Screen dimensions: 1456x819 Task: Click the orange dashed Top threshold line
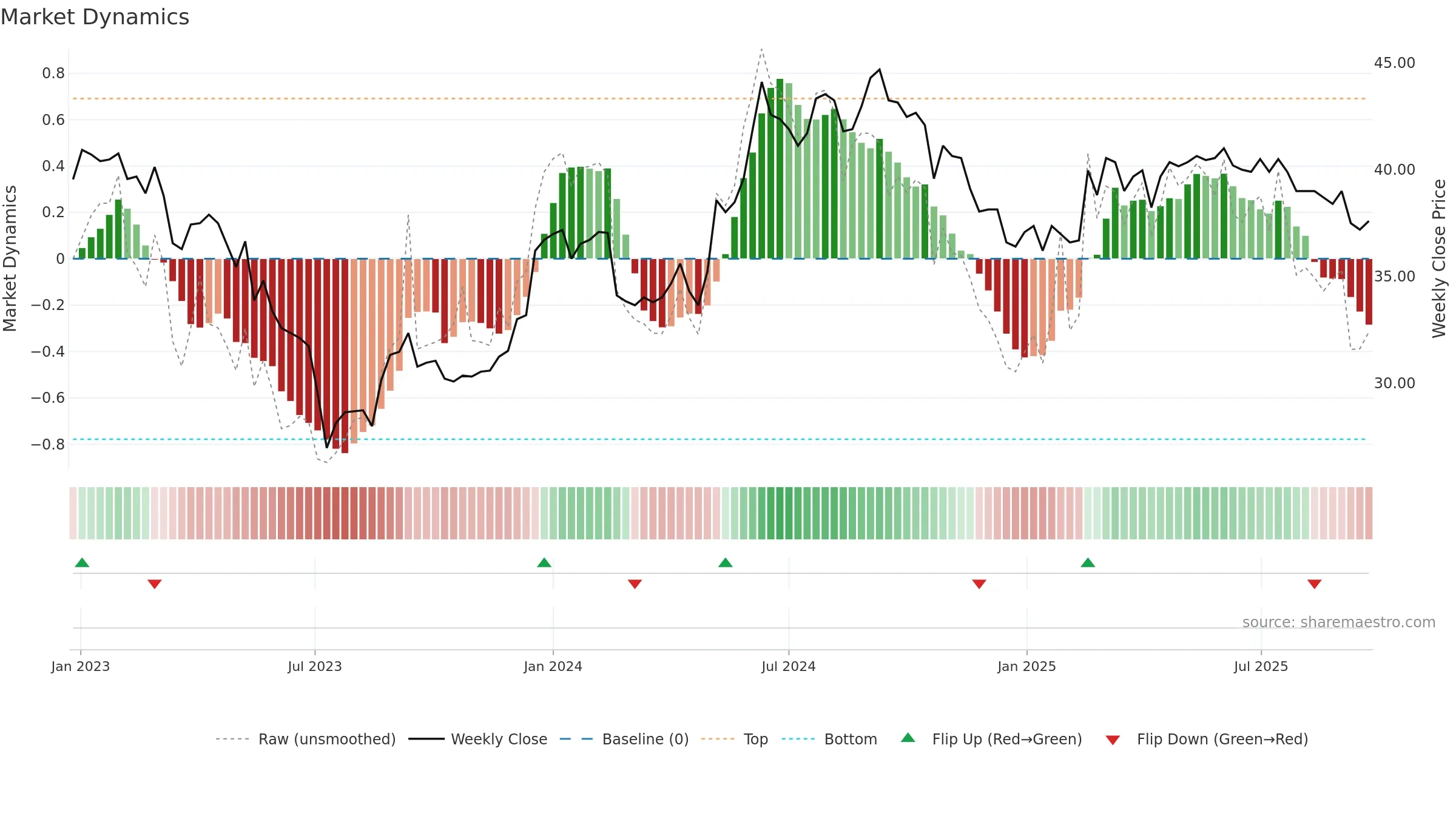(x=720, y=98)
